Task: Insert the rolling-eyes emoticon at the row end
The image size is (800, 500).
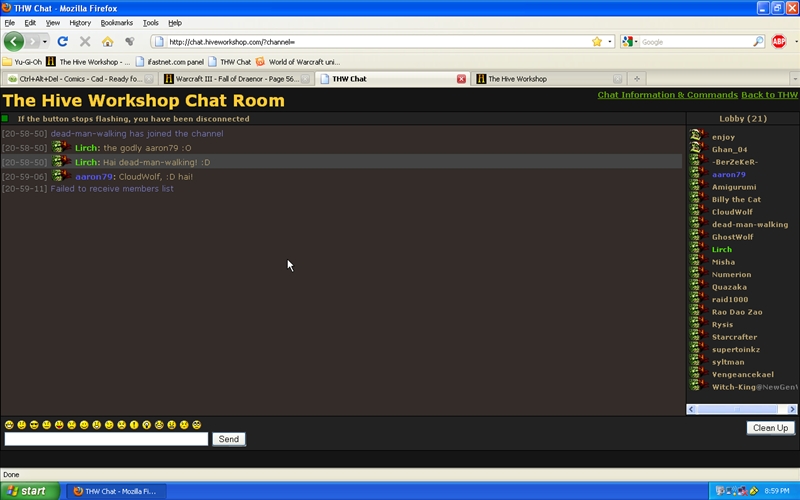Action: [196, 424]
